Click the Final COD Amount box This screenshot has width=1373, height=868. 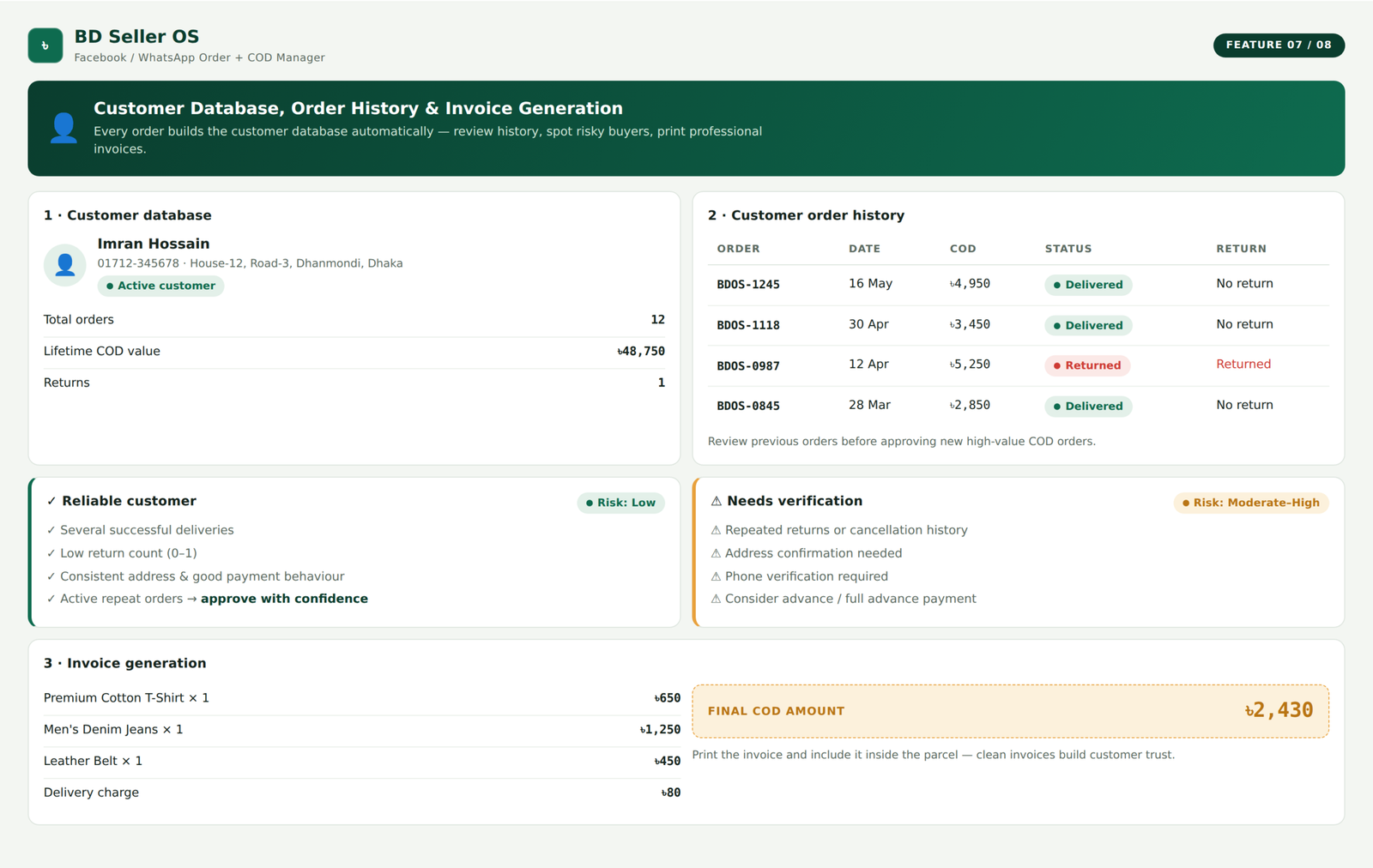click(1010, 711)
